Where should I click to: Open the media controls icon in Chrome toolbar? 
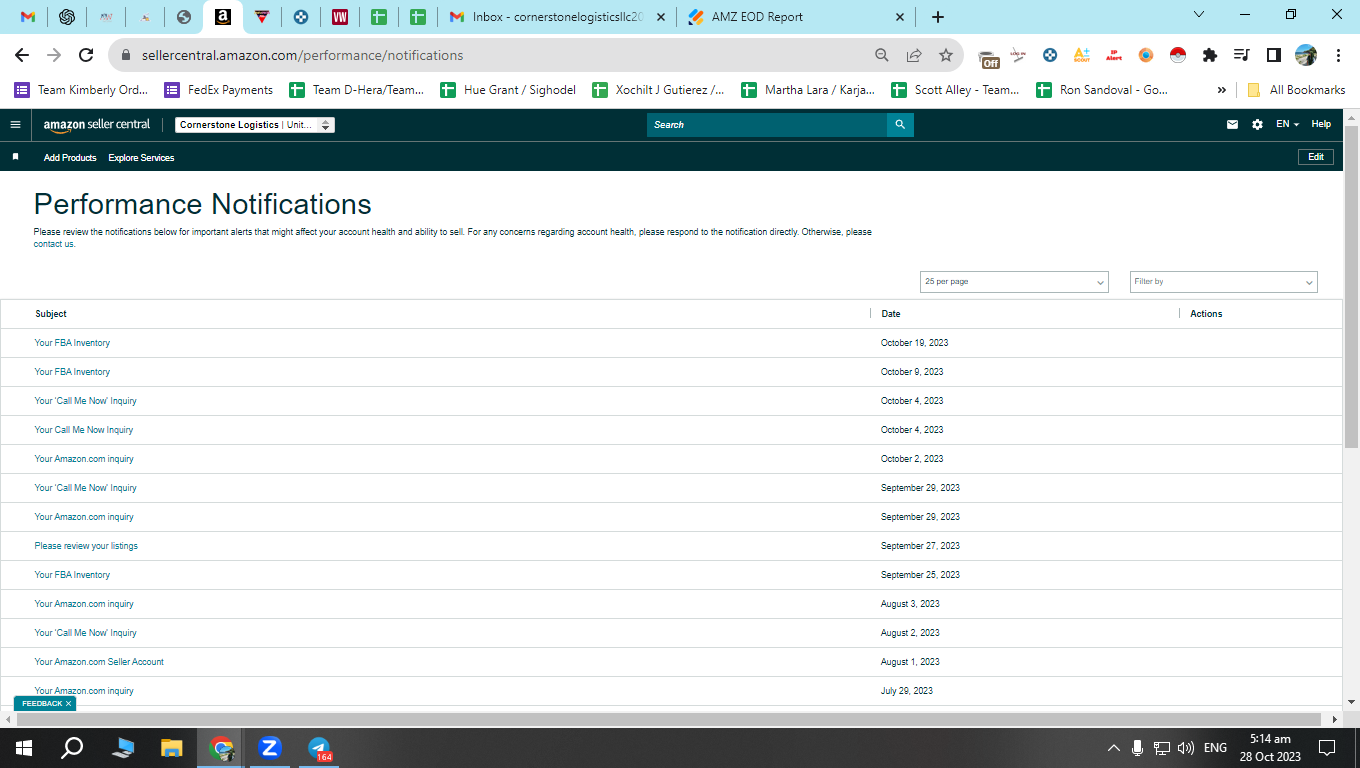(1242, 55)
